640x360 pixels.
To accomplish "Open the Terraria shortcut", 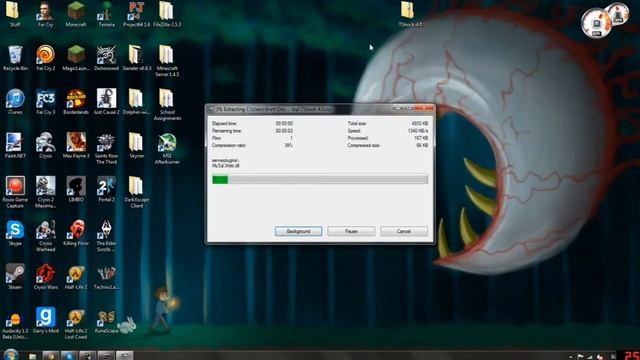I will coord(106,14).
